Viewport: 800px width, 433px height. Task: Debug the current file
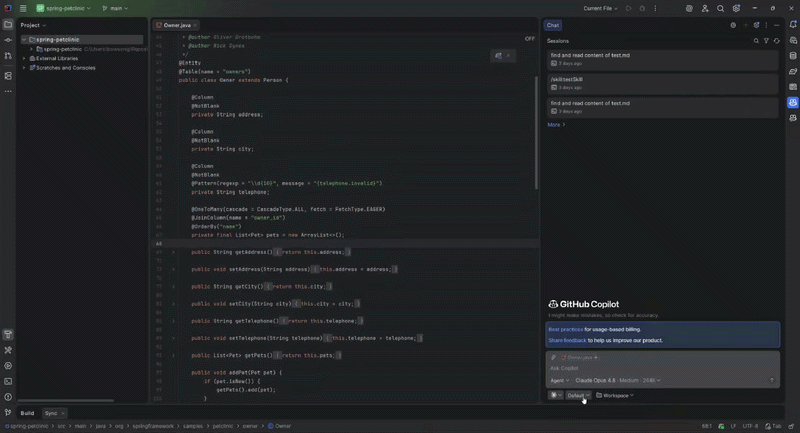(x=642, y=8)
